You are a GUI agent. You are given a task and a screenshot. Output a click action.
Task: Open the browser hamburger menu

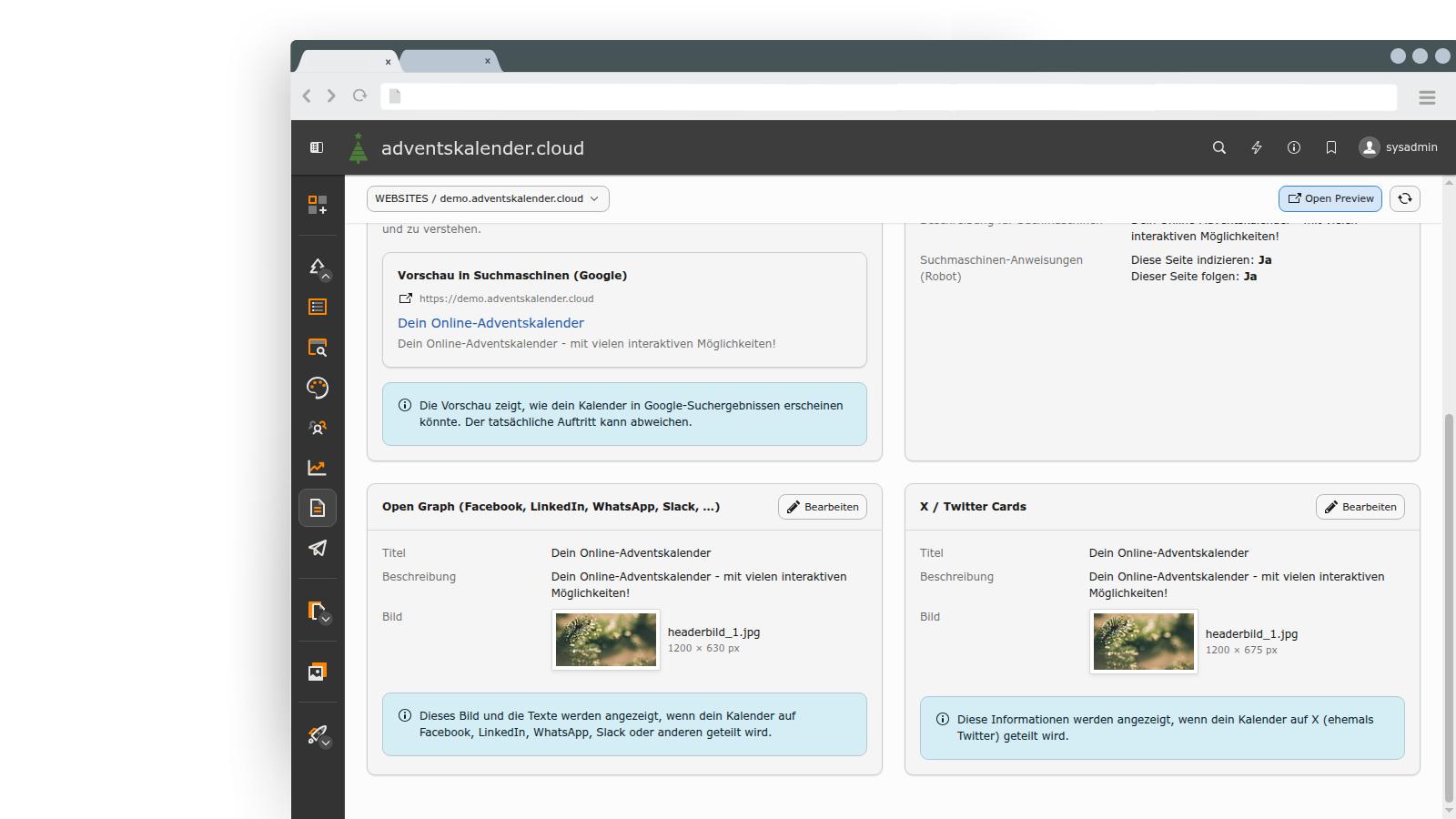[x=1427, y=97]
